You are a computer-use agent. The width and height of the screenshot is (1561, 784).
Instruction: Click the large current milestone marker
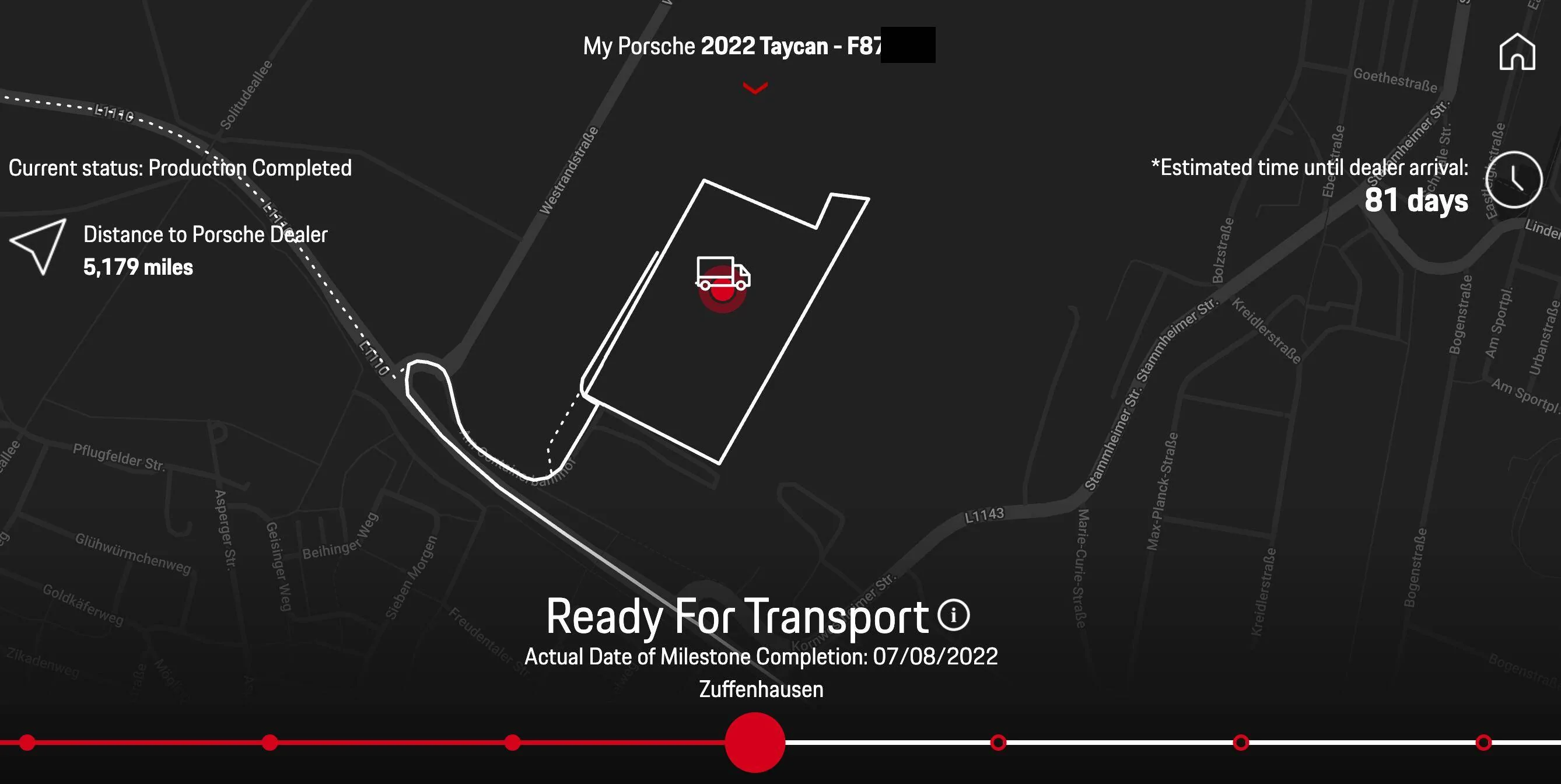[755, 742]
